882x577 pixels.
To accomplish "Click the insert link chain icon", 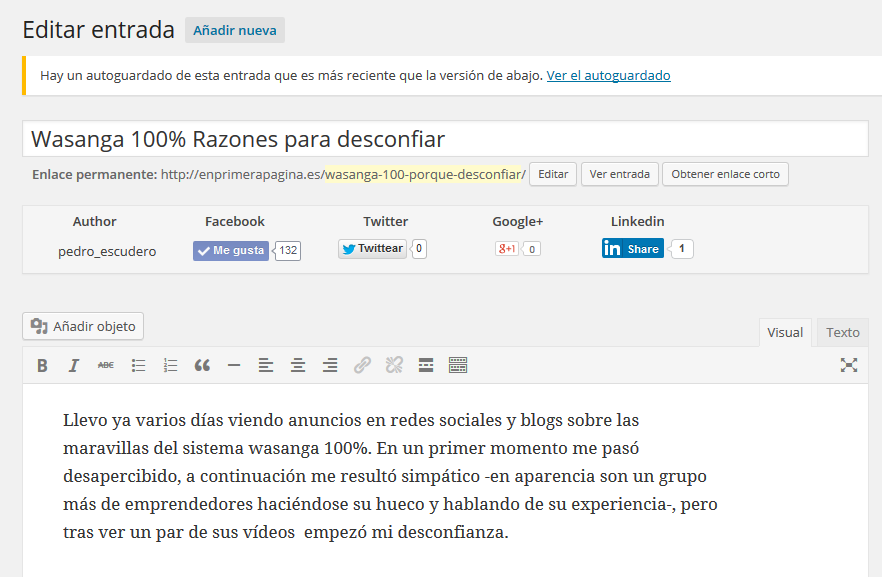I will tap(362, 366).
